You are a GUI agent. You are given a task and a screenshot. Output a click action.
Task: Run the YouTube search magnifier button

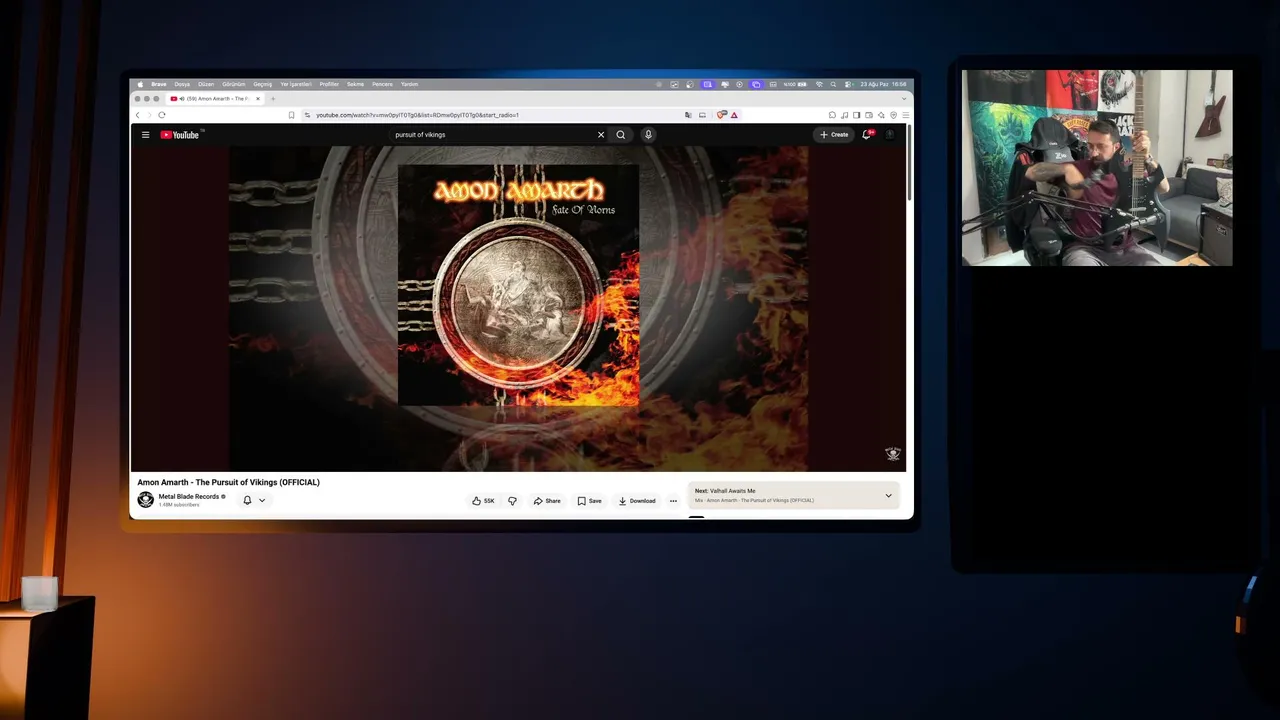621,135
